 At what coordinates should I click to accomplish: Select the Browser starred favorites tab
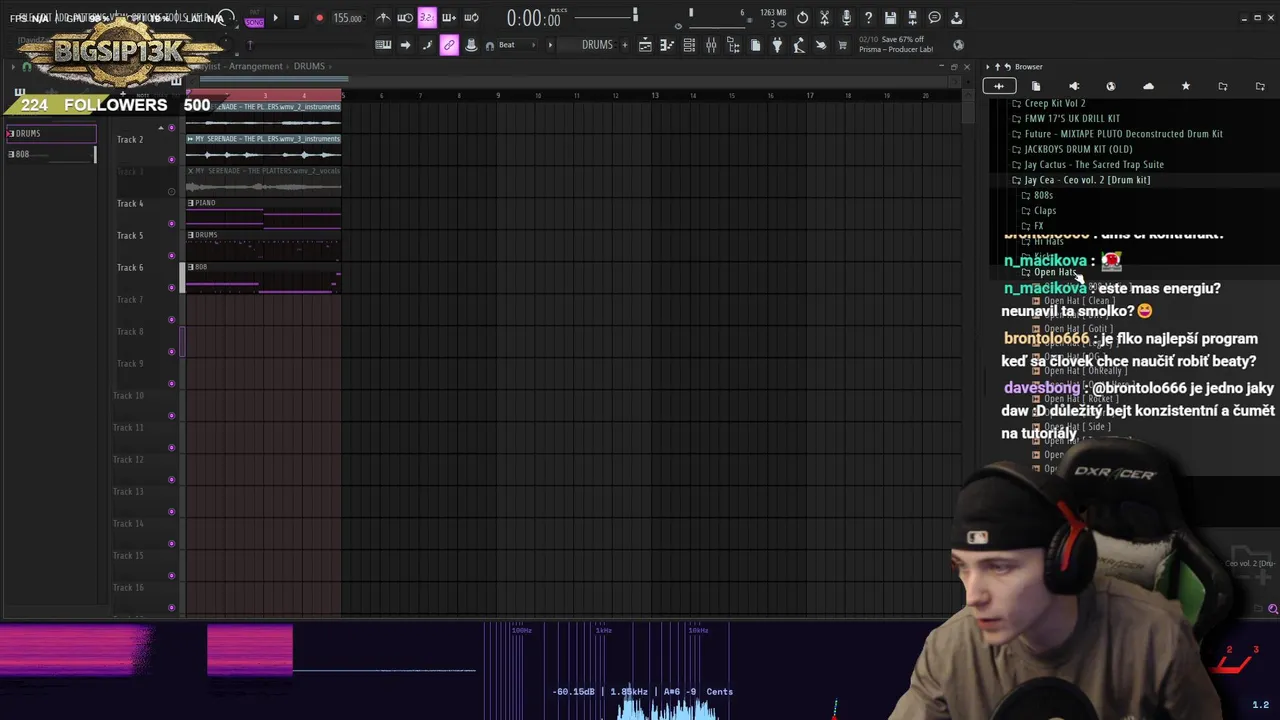(x=1186, y=86)
